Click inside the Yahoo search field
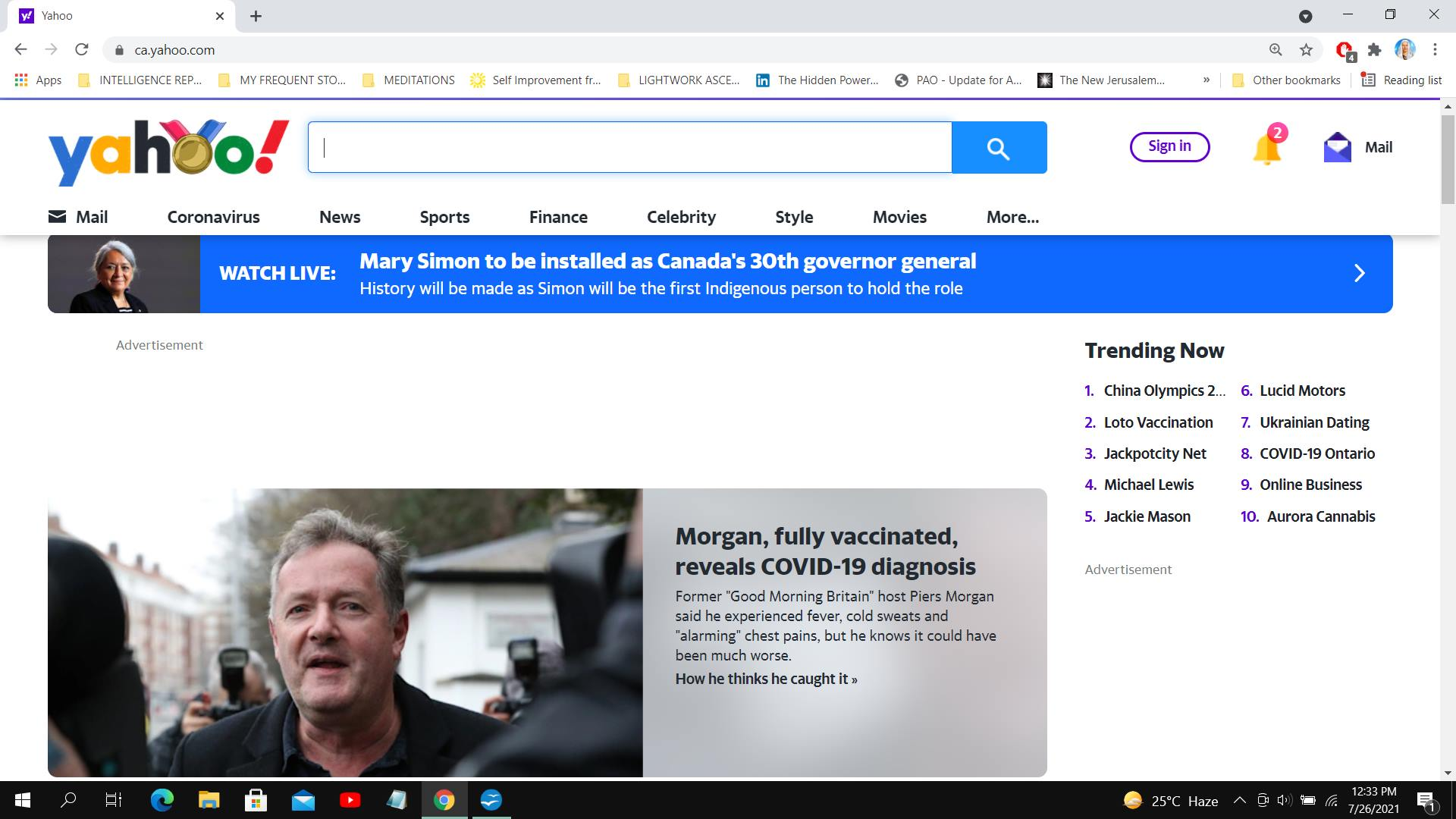 [630, 148]
